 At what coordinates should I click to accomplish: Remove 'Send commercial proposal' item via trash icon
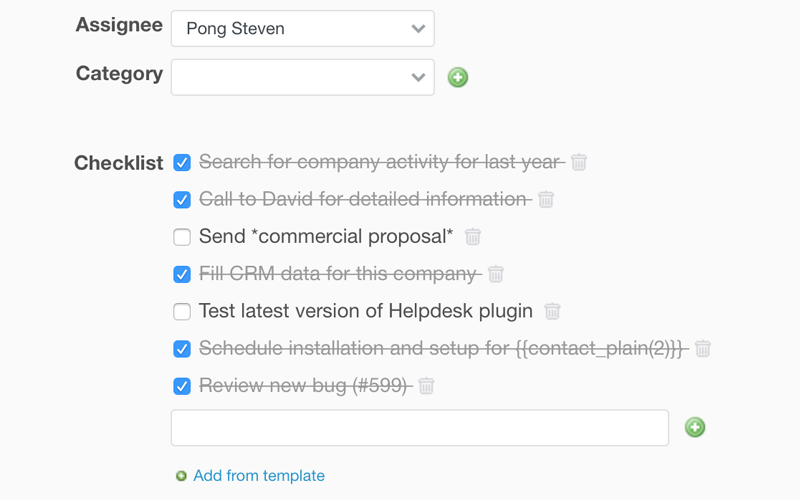[x=473, y=237]
